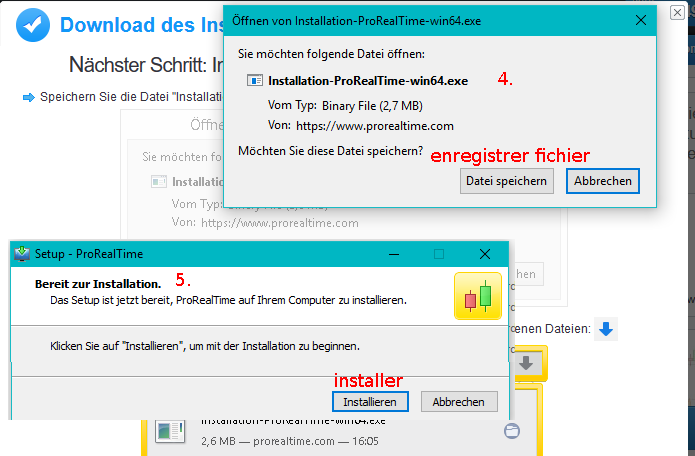The width and height of the screenshot is (695, 456).
Task: Cancel the ProRealTime setup with Abbrechen
Action: (459, 401)
